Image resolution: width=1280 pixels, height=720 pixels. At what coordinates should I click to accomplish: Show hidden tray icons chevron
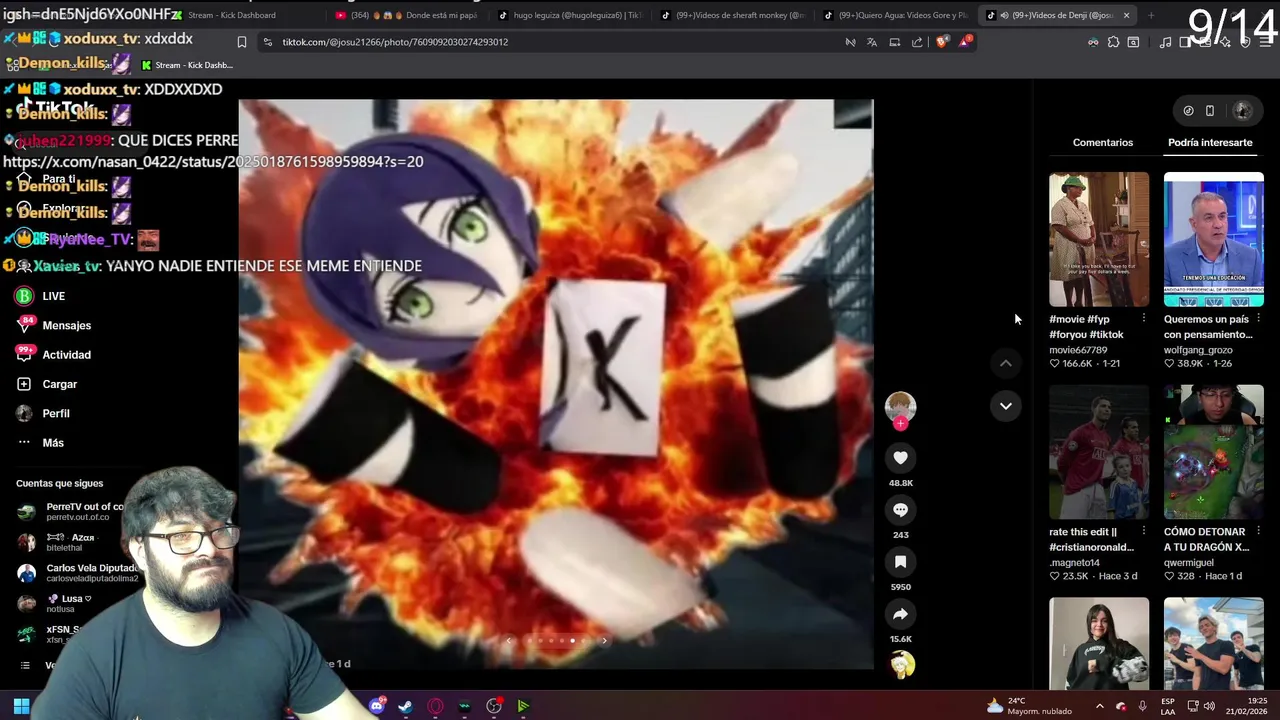(1099, 706)
